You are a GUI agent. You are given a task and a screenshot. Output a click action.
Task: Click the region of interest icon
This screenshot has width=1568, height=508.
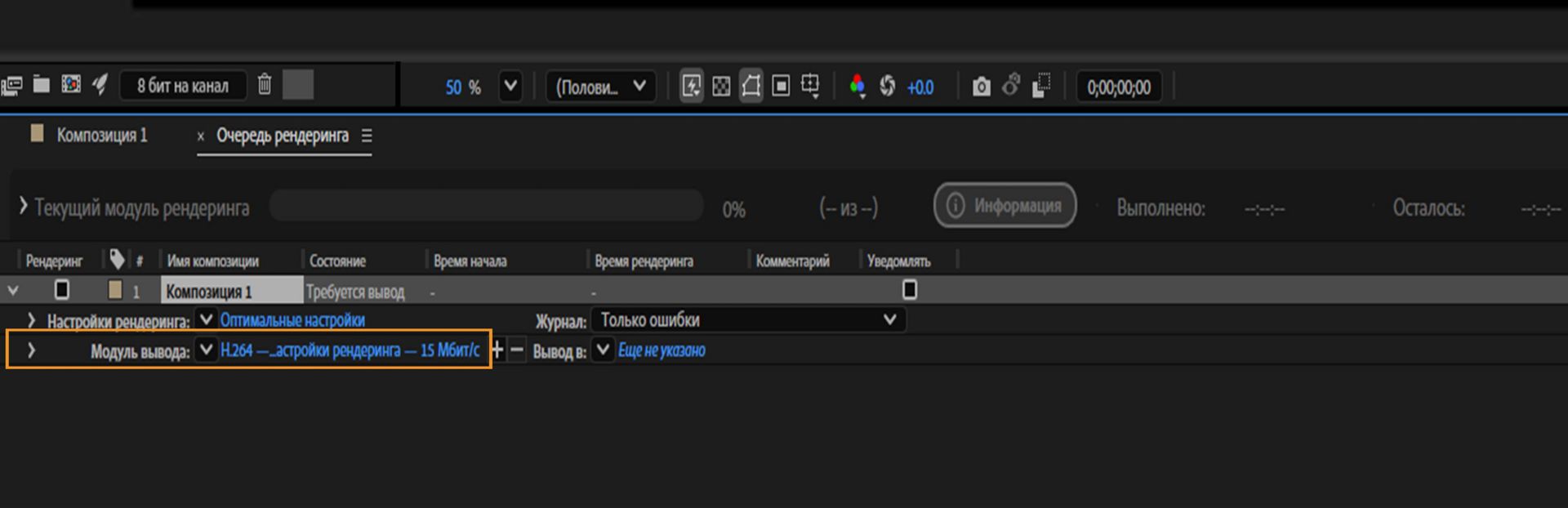click(x=781, y=86)
